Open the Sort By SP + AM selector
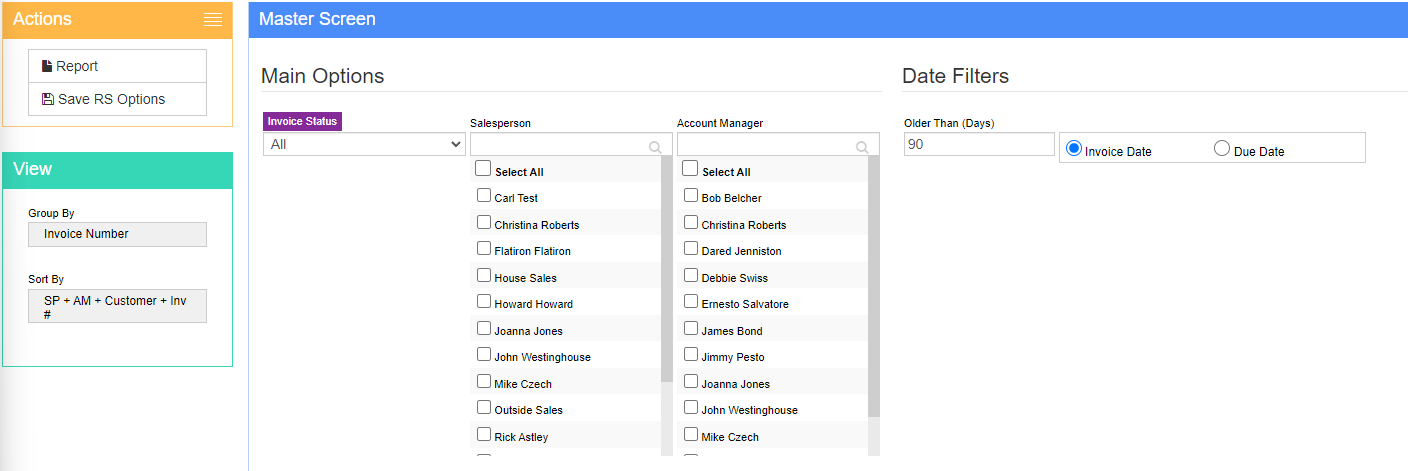This screenshot has width=1408, height=471. (118, 306)
